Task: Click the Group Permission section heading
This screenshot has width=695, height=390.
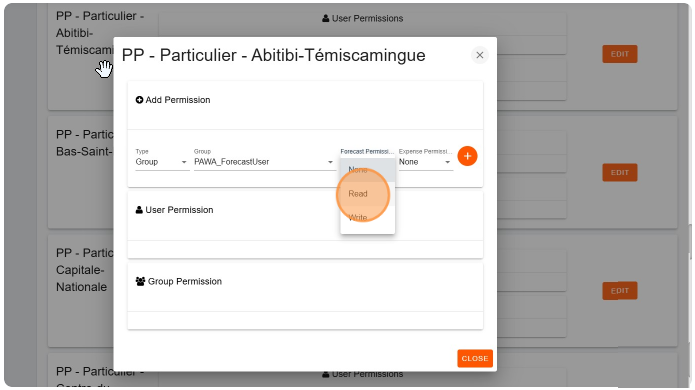Action: [185, 281]
